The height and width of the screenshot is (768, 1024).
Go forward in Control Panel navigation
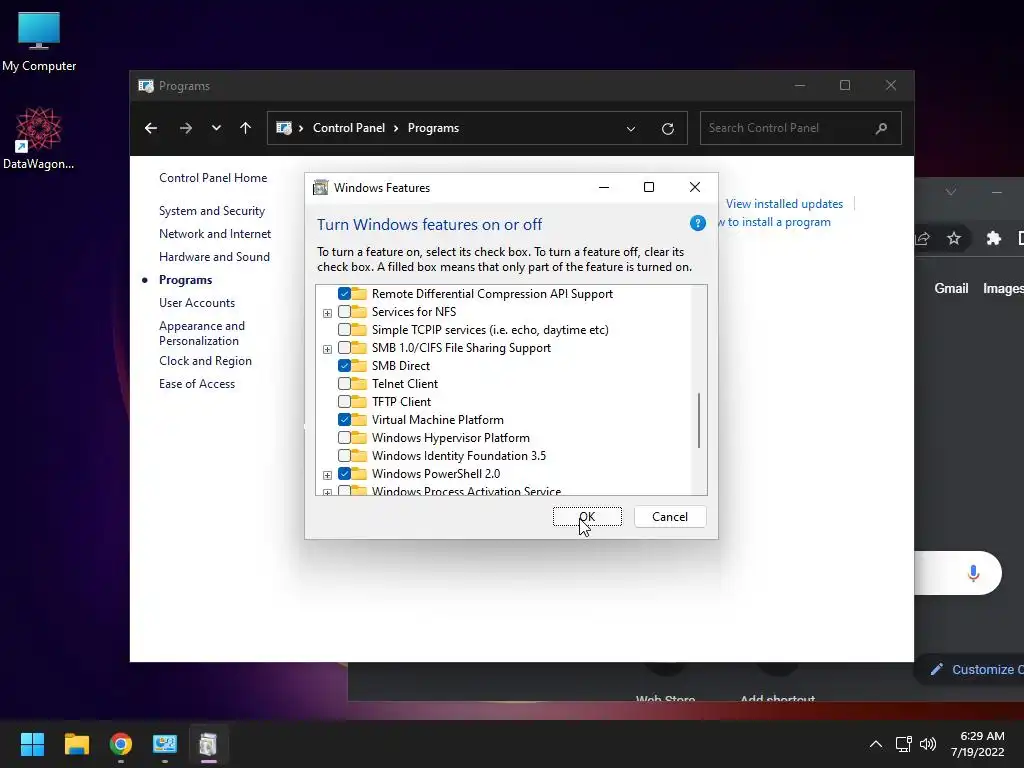pos(186,128)
